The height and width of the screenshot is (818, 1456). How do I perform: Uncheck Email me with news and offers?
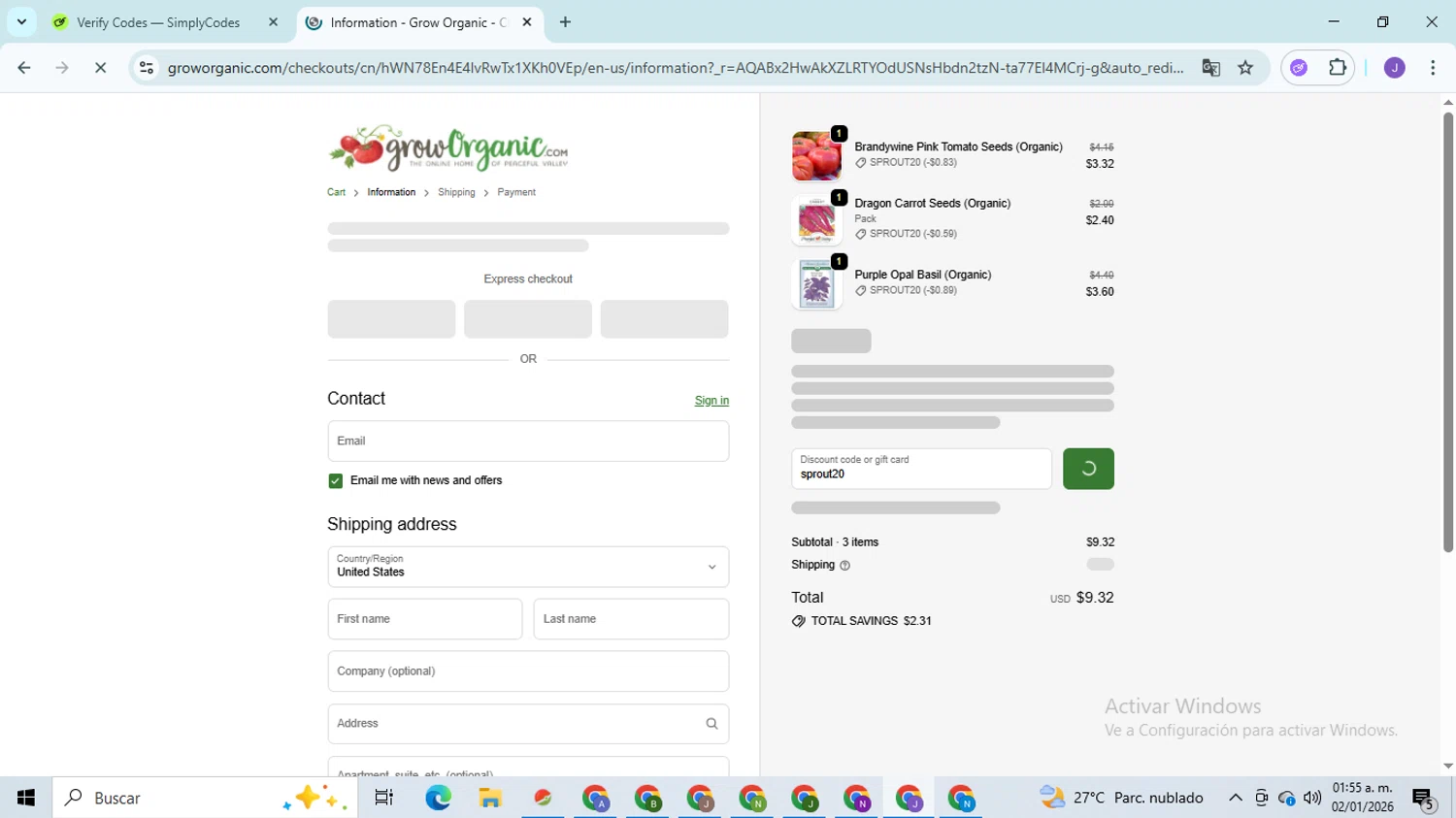(x=335, y=481)
